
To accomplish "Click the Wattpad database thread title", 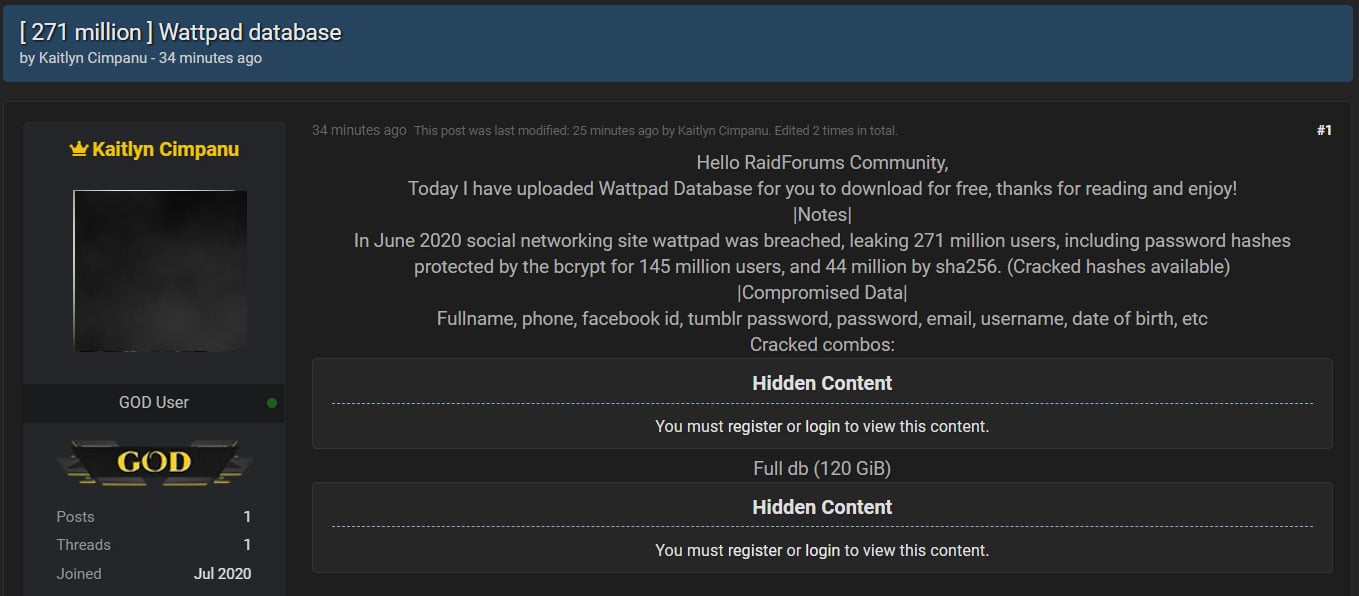I will click(x=180, y=32).
